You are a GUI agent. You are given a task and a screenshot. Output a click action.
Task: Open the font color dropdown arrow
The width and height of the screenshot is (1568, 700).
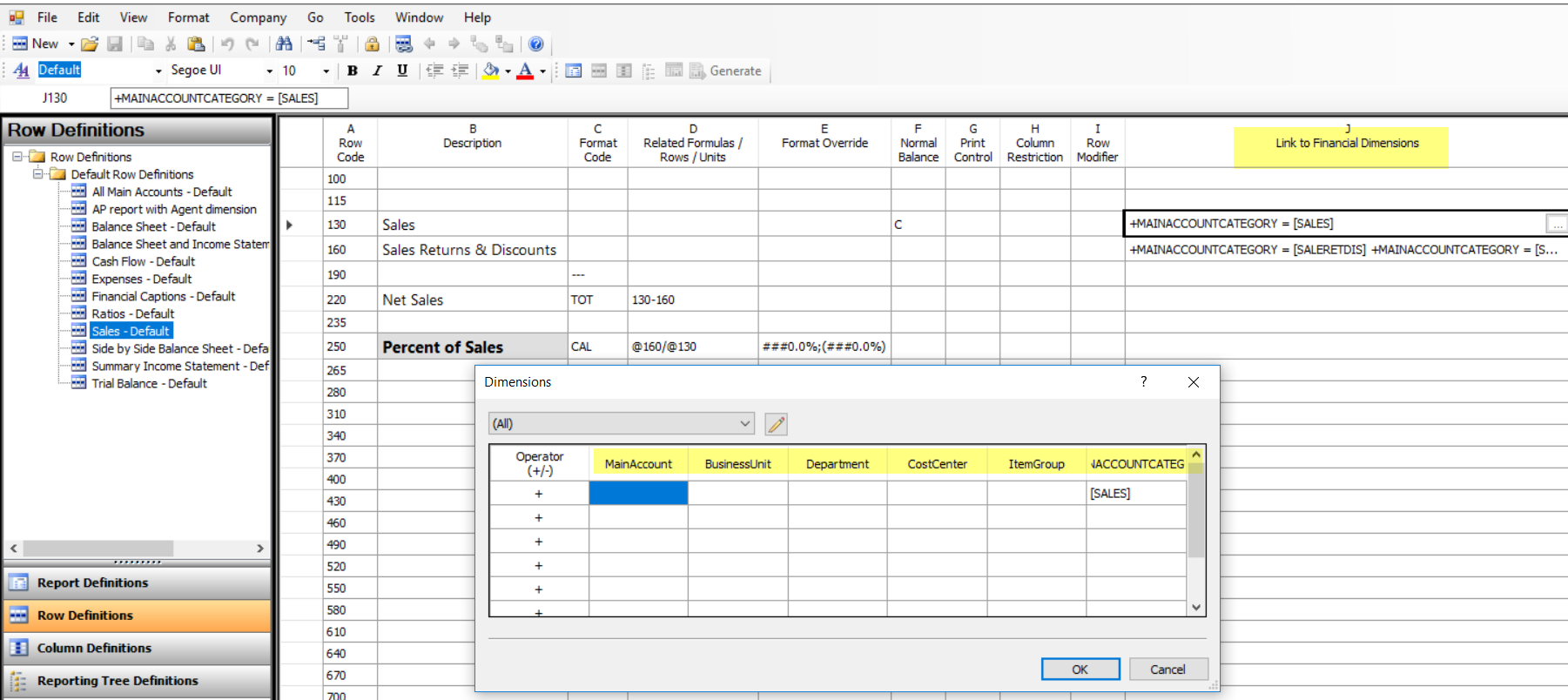[x=542, y=71]
